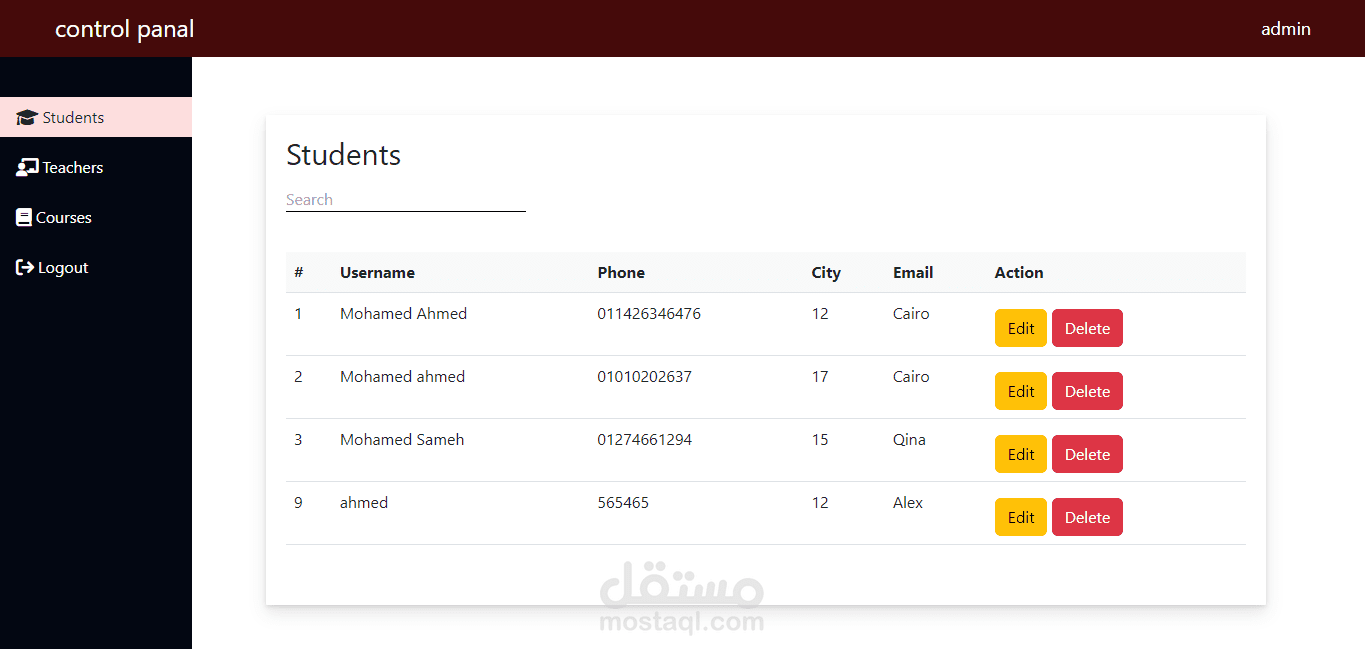This screenshot has height=649, width=1365.
Task: Open the Teachers sidebar menu item
Action: [x=96, y=167]
